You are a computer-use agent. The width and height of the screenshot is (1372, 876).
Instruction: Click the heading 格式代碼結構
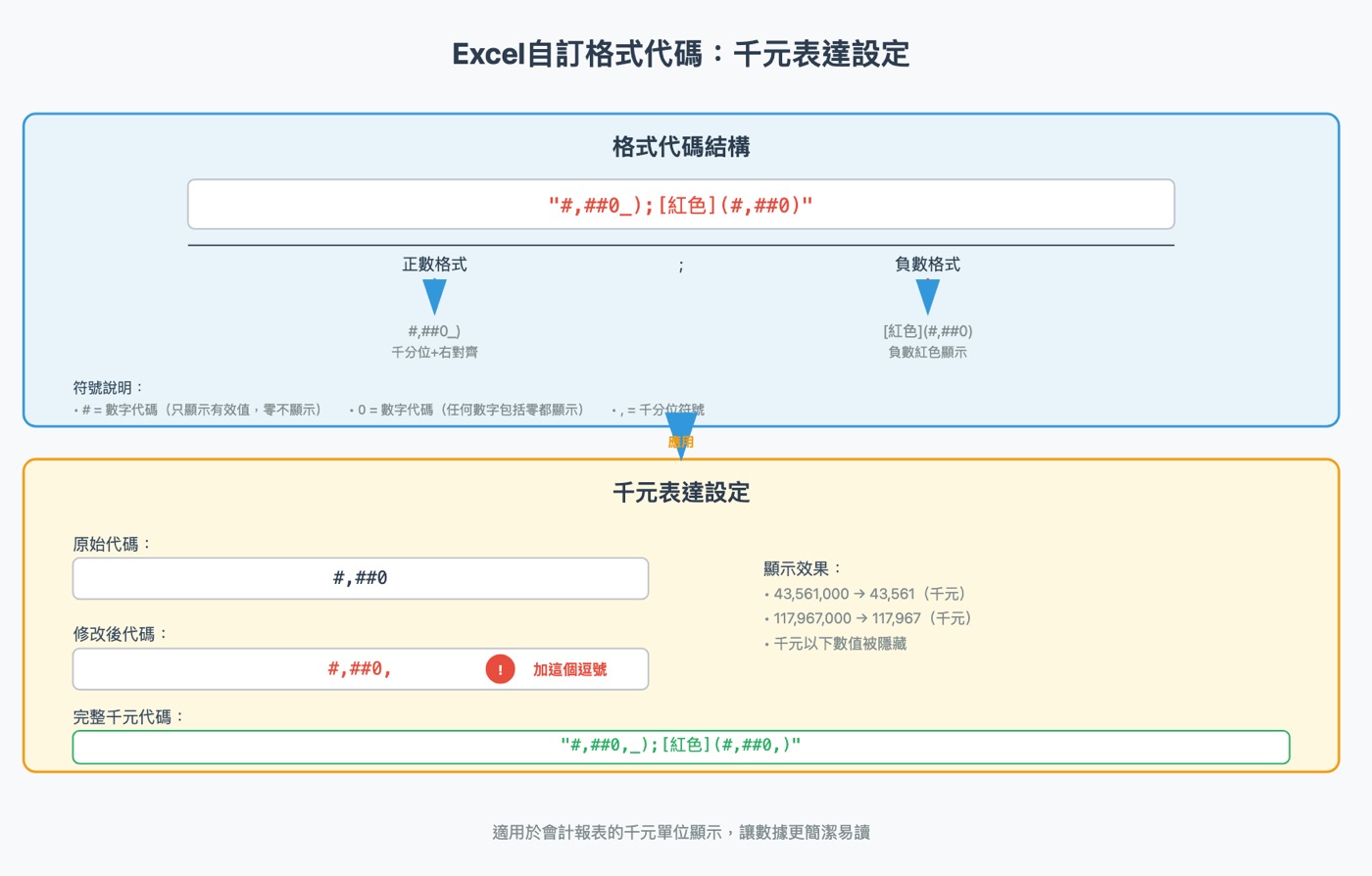click(681, 147)
